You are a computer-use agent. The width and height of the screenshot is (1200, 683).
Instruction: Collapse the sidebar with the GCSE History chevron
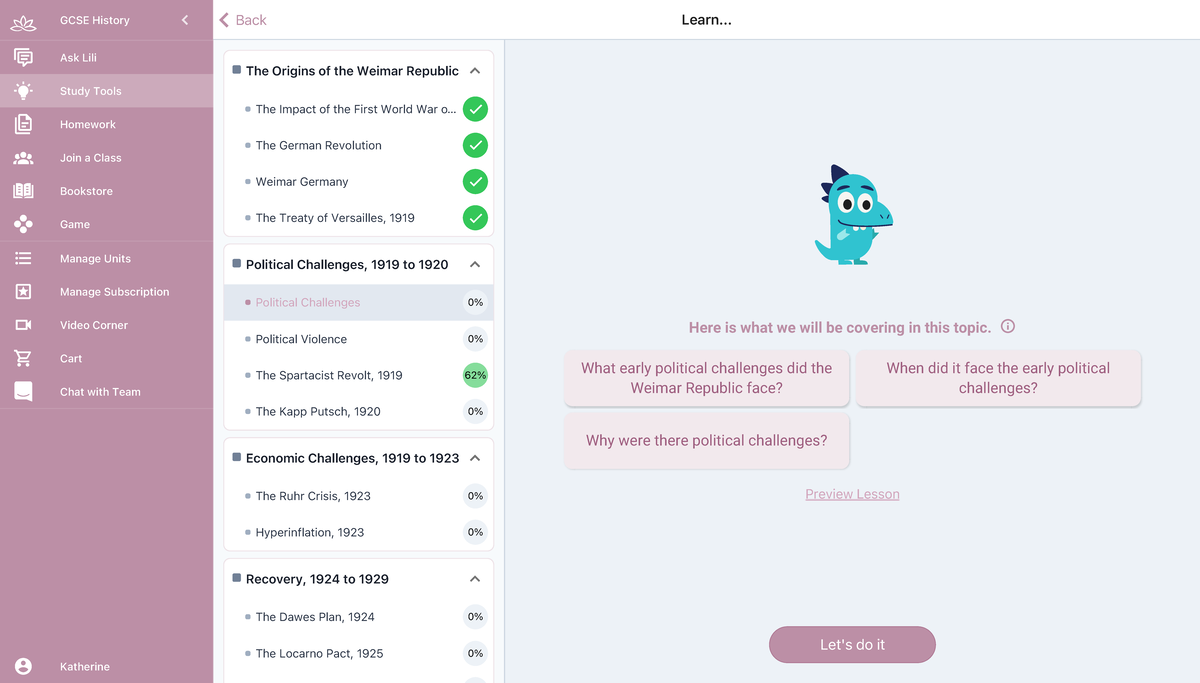185,20
